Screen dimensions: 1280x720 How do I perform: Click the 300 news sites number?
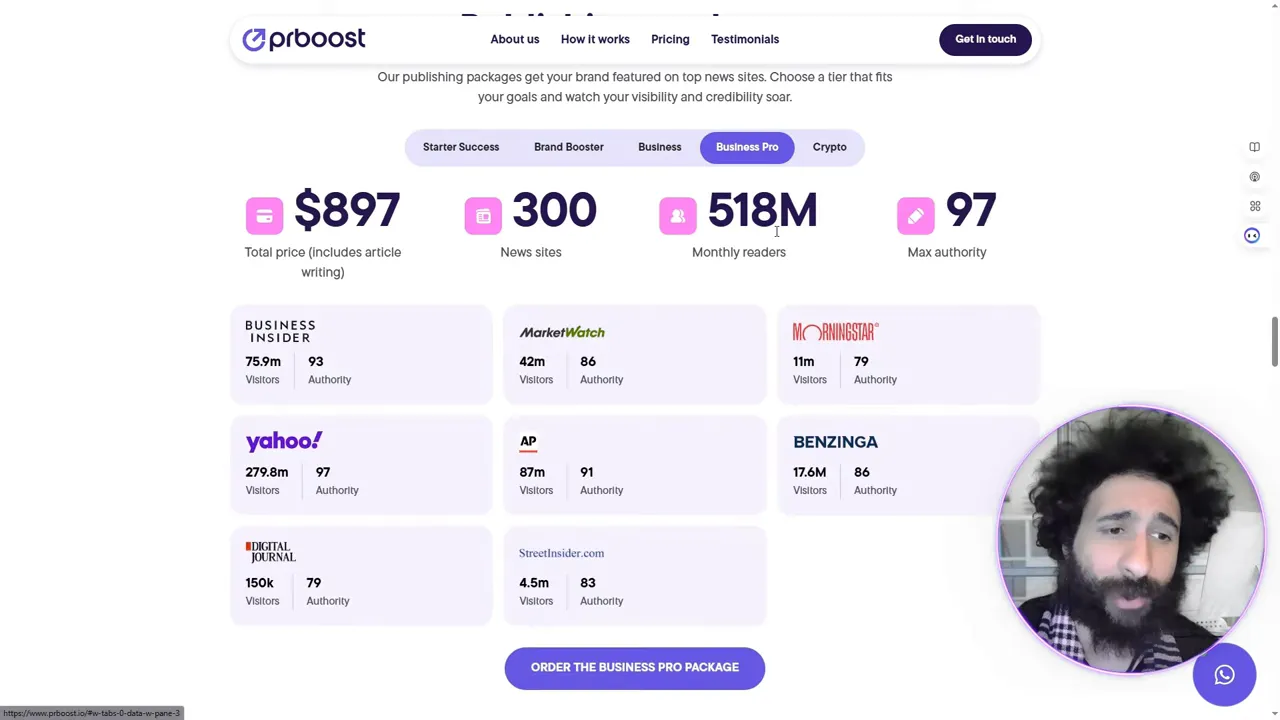point(554,211)
